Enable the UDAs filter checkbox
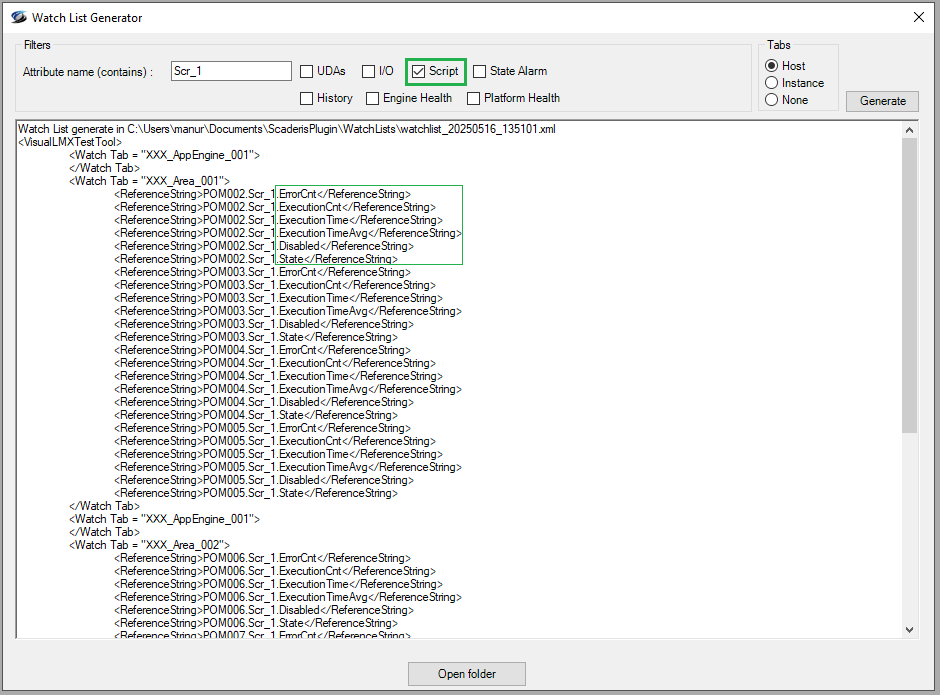The height and width of the screenshot is (695, 940). (308, 71)
